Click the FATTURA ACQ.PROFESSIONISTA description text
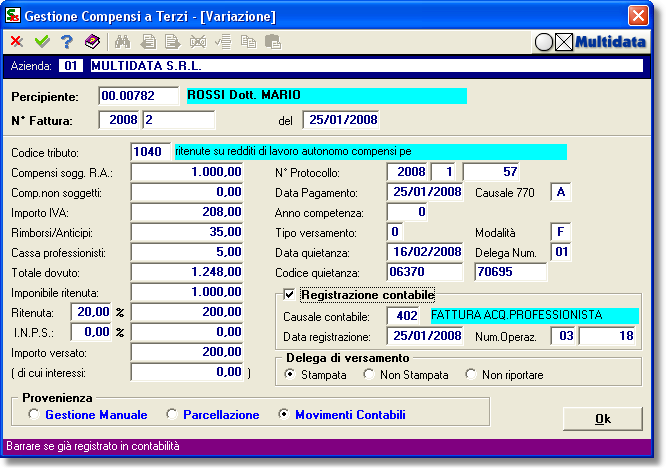Viewport: 666px width, 470px height. (x=516, y=315)
